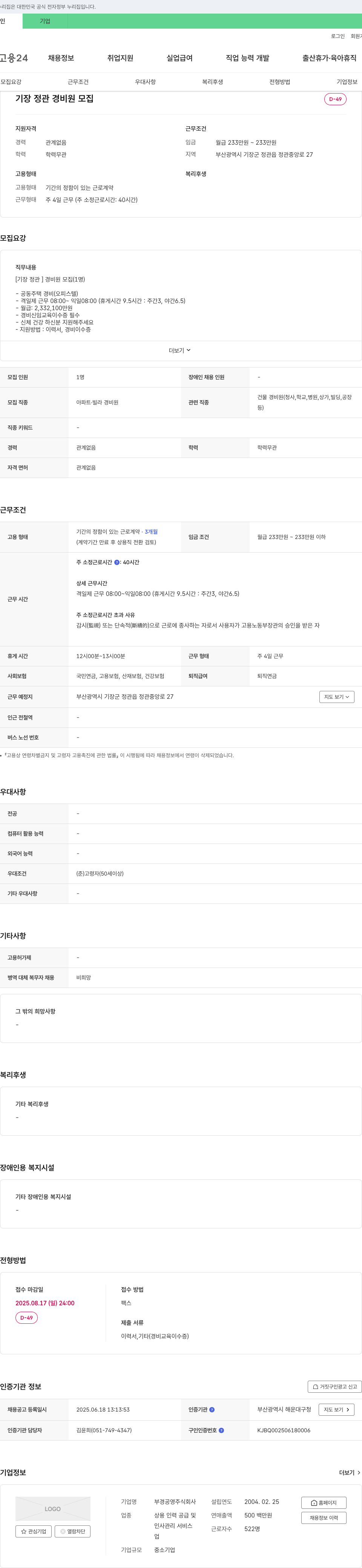Screen dimensions: 362x1568
Task: Select the wage text 월급 233만원 ~ 233만원 이하
Action: tap(291, 537)
